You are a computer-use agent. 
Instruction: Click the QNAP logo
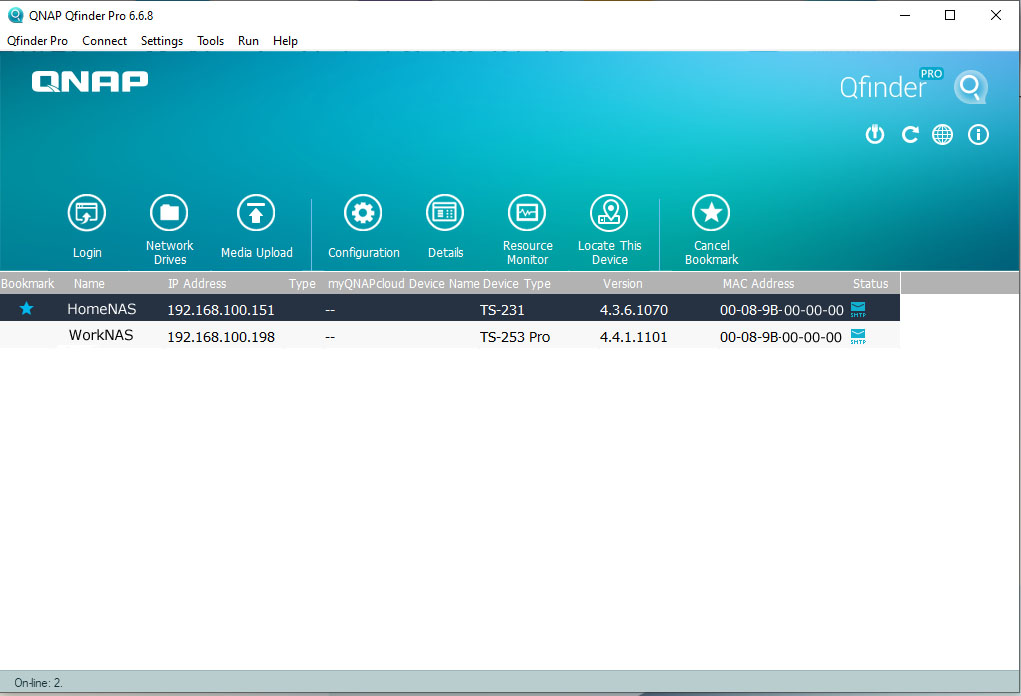click(90, 82)
